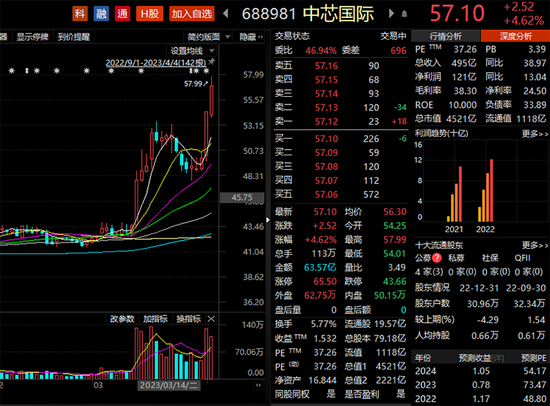Click stock title 688981 中芯国际

coord(308,14)
